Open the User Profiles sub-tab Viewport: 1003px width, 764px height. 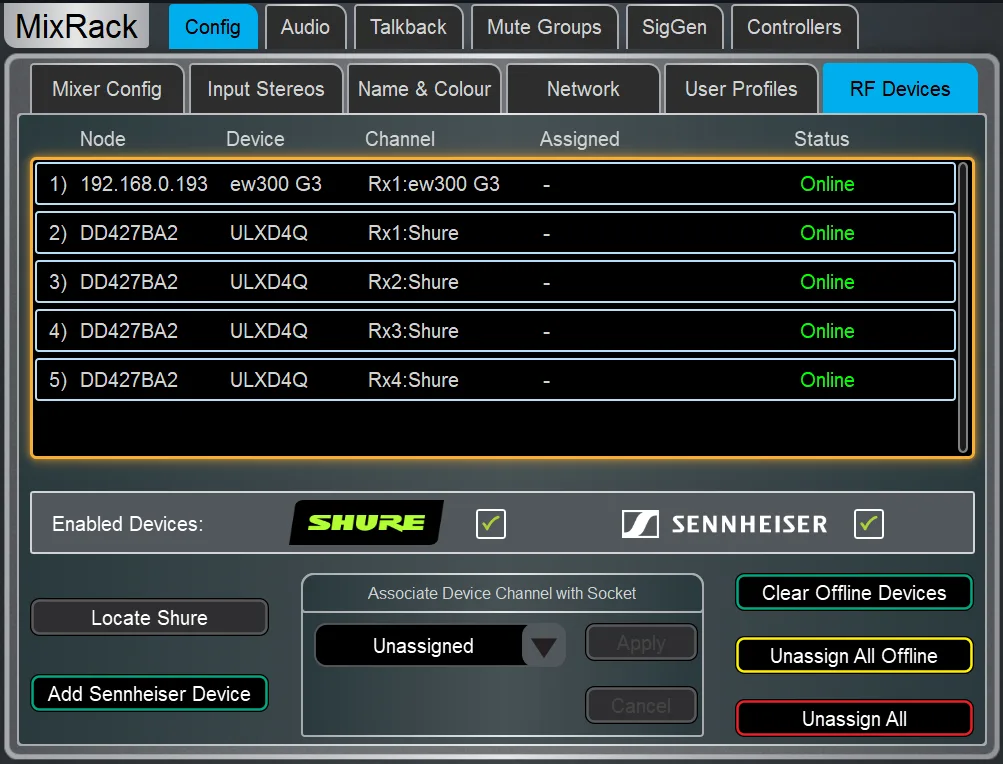point(741,89)
